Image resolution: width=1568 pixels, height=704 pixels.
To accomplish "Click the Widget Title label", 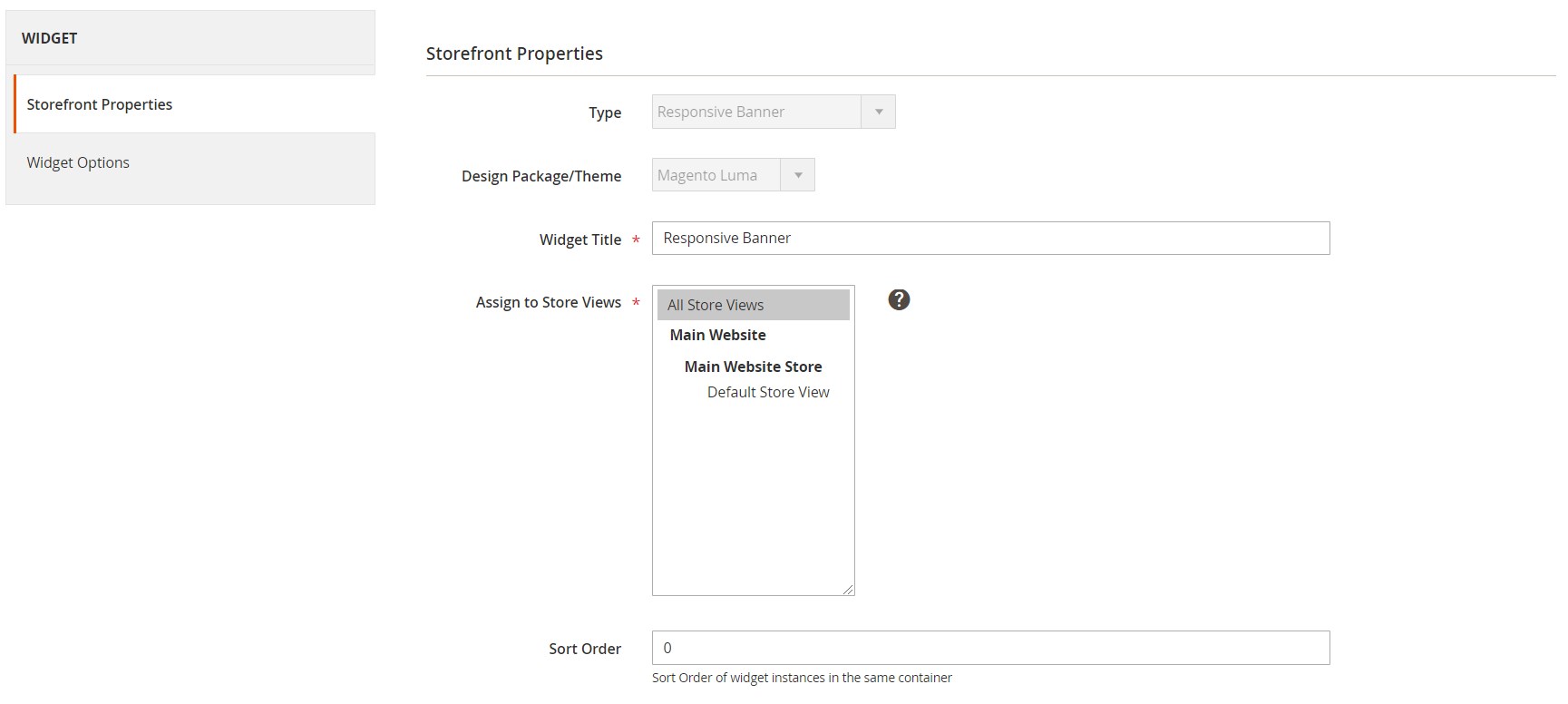I will pos(580,240).
